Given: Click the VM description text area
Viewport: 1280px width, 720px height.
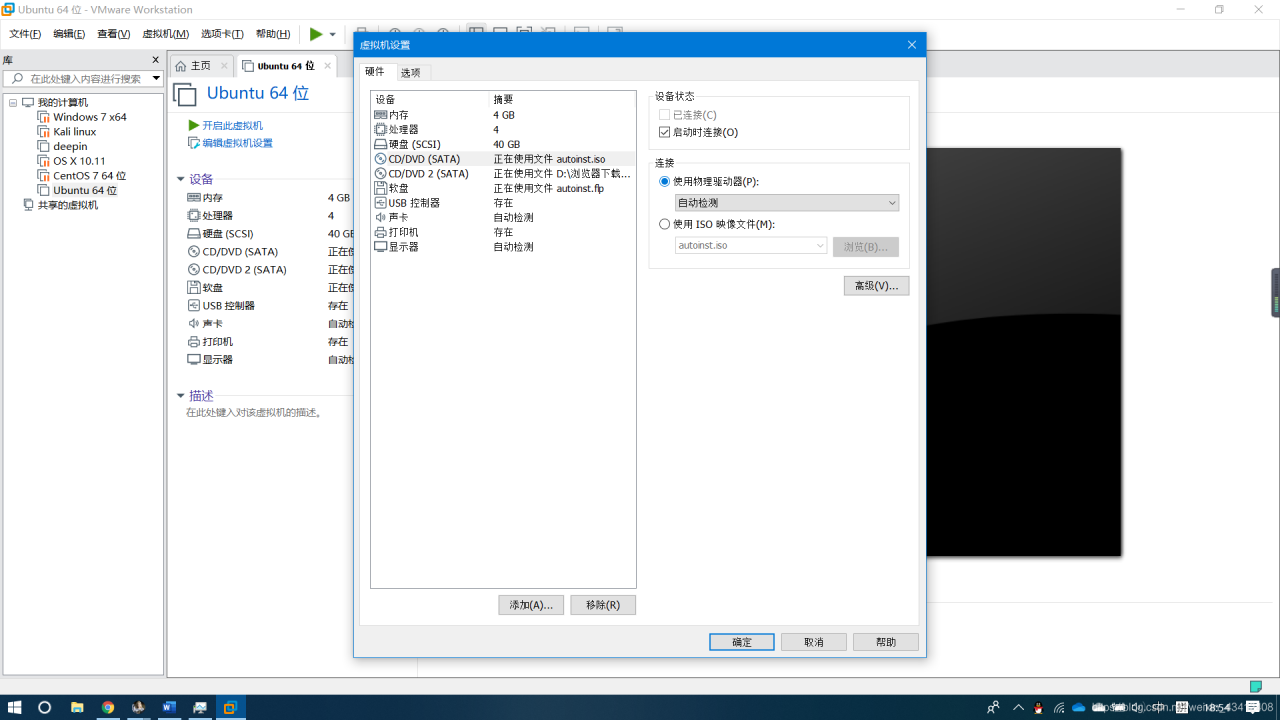Looking at the screenshot, I should coord(255,412).
